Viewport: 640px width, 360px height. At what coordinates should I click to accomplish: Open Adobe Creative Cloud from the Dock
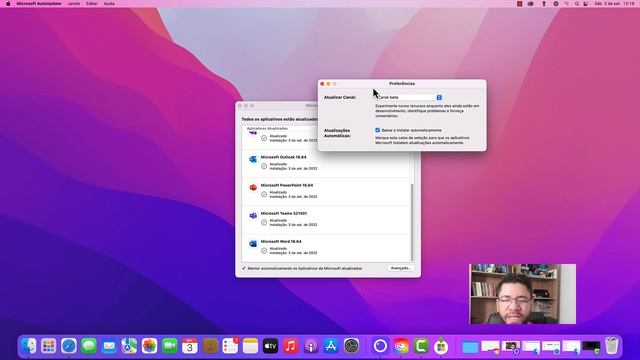401,346
